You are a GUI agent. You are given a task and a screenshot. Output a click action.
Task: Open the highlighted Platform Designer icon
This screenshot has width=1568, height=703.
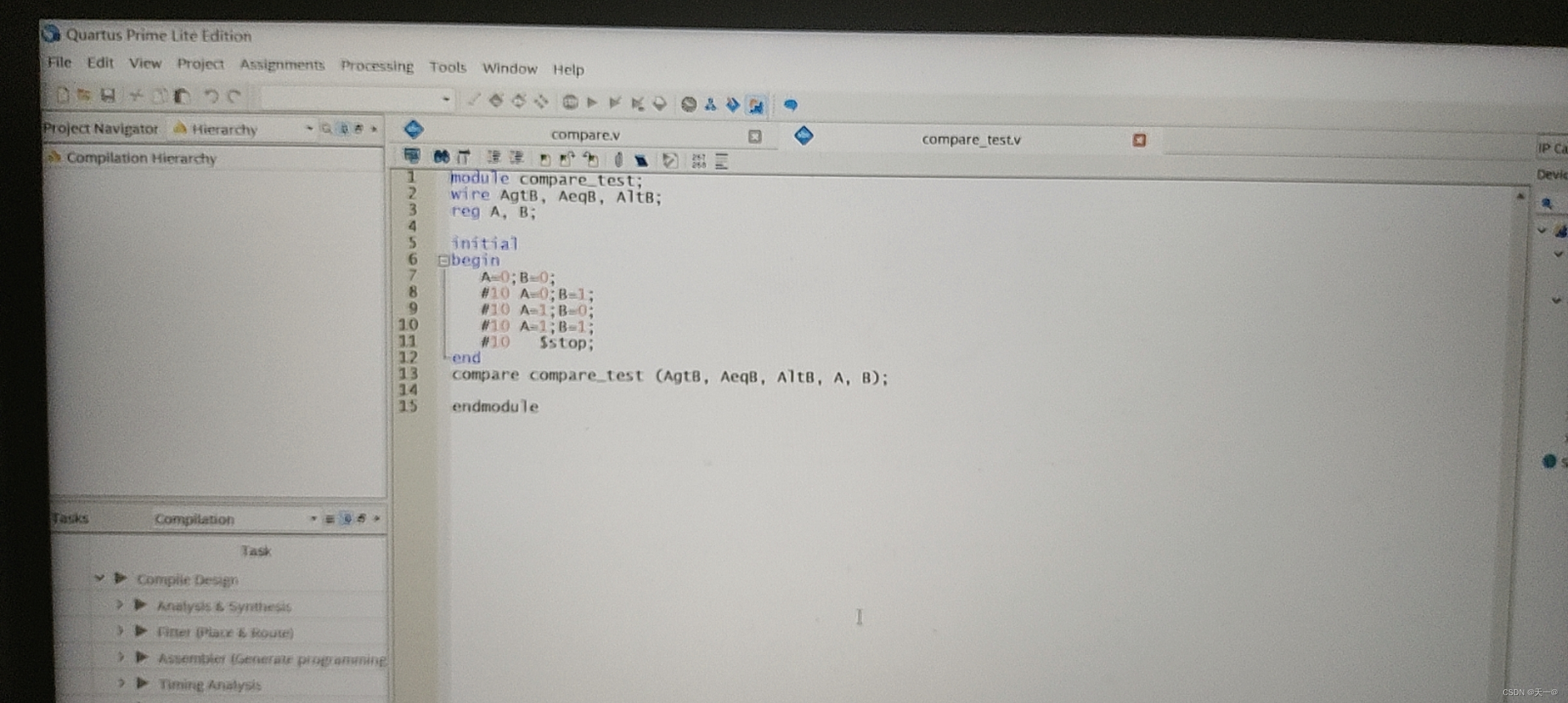point(756,105)
